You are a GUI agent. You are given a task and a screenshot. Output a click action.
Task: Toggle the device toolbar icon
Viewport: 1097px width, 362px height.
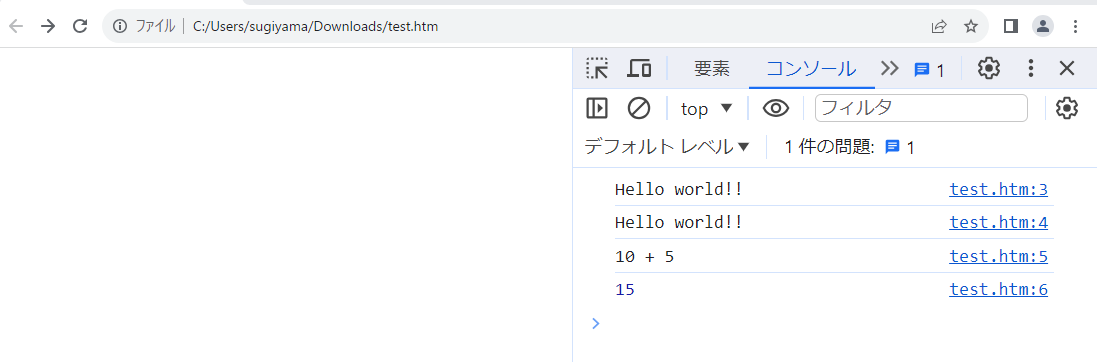639,69
